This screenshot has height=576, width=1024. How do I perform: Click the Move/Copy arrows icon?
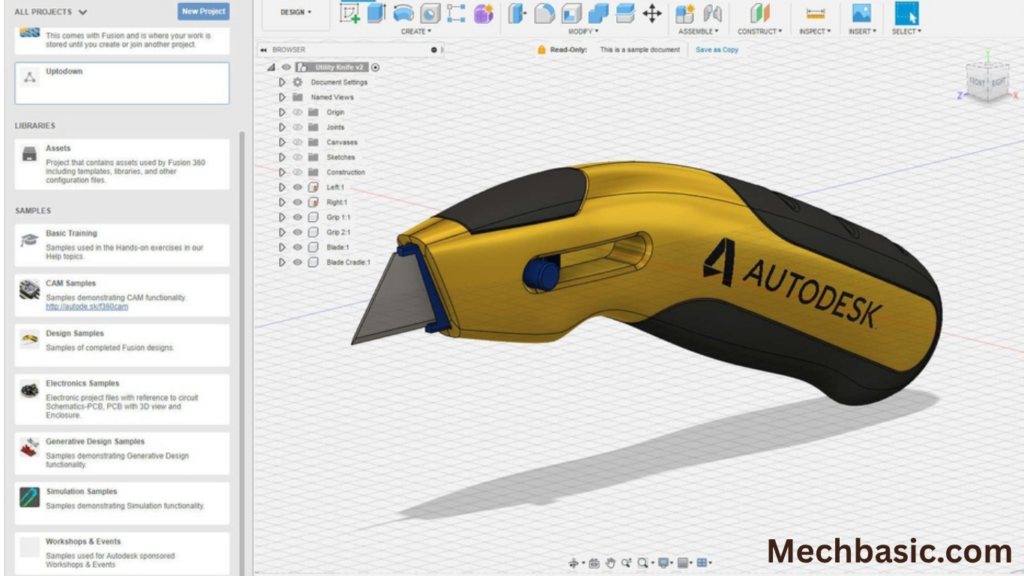pyautogui.click(x=652, y=13)
